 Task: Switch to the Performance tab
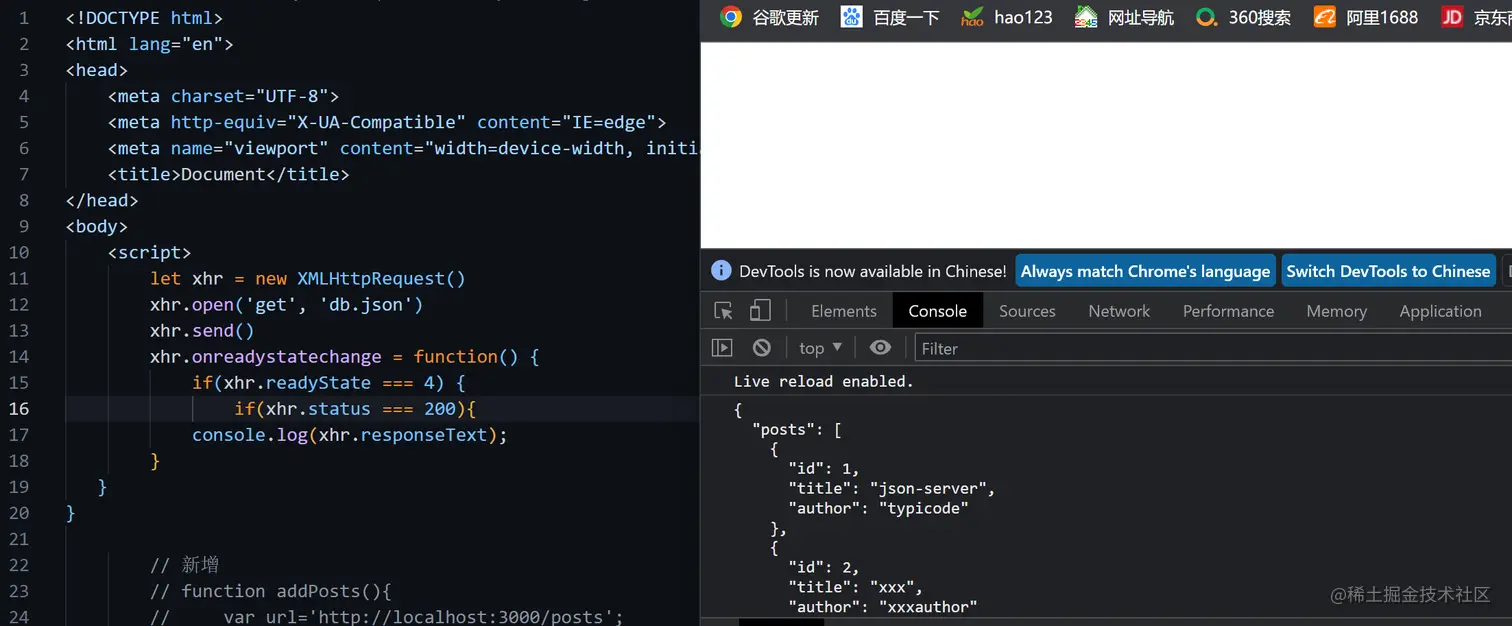1228,311
